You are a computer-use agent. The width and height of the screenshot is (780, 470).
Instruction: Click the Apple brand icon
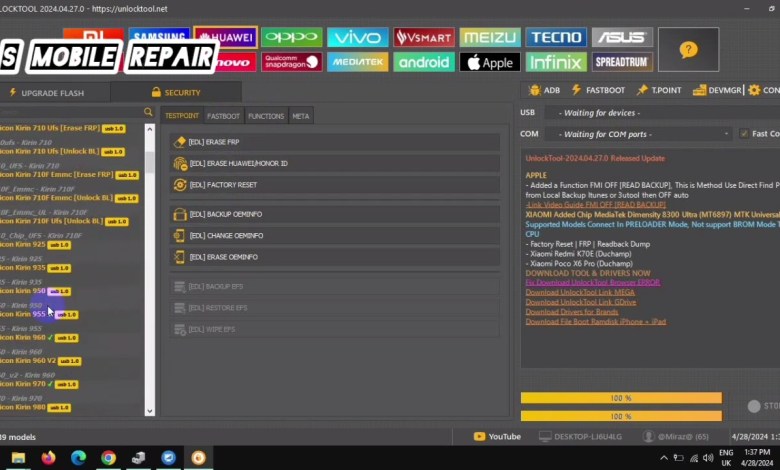click(489, 62)
